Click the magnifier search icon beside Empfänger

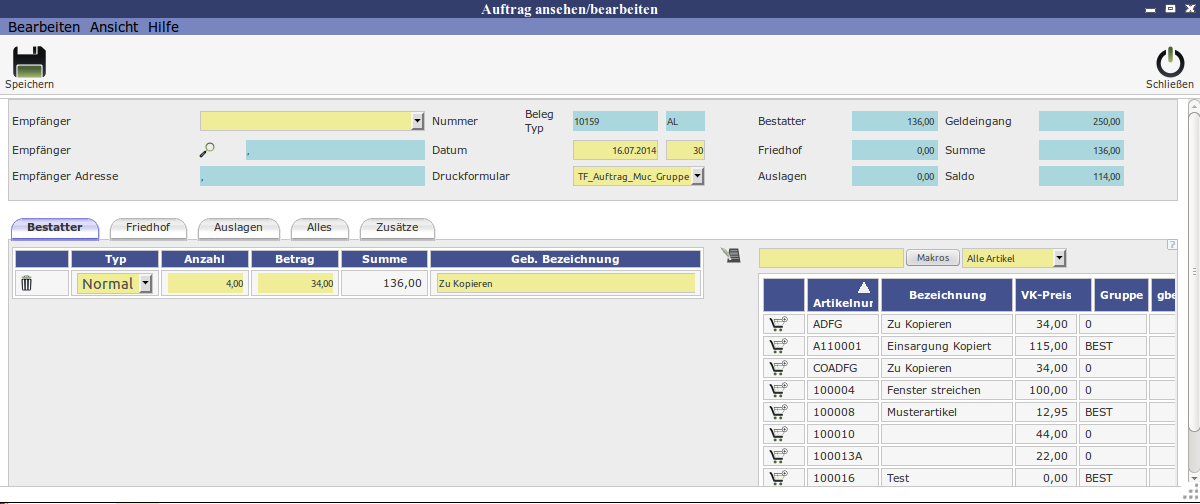207,150
